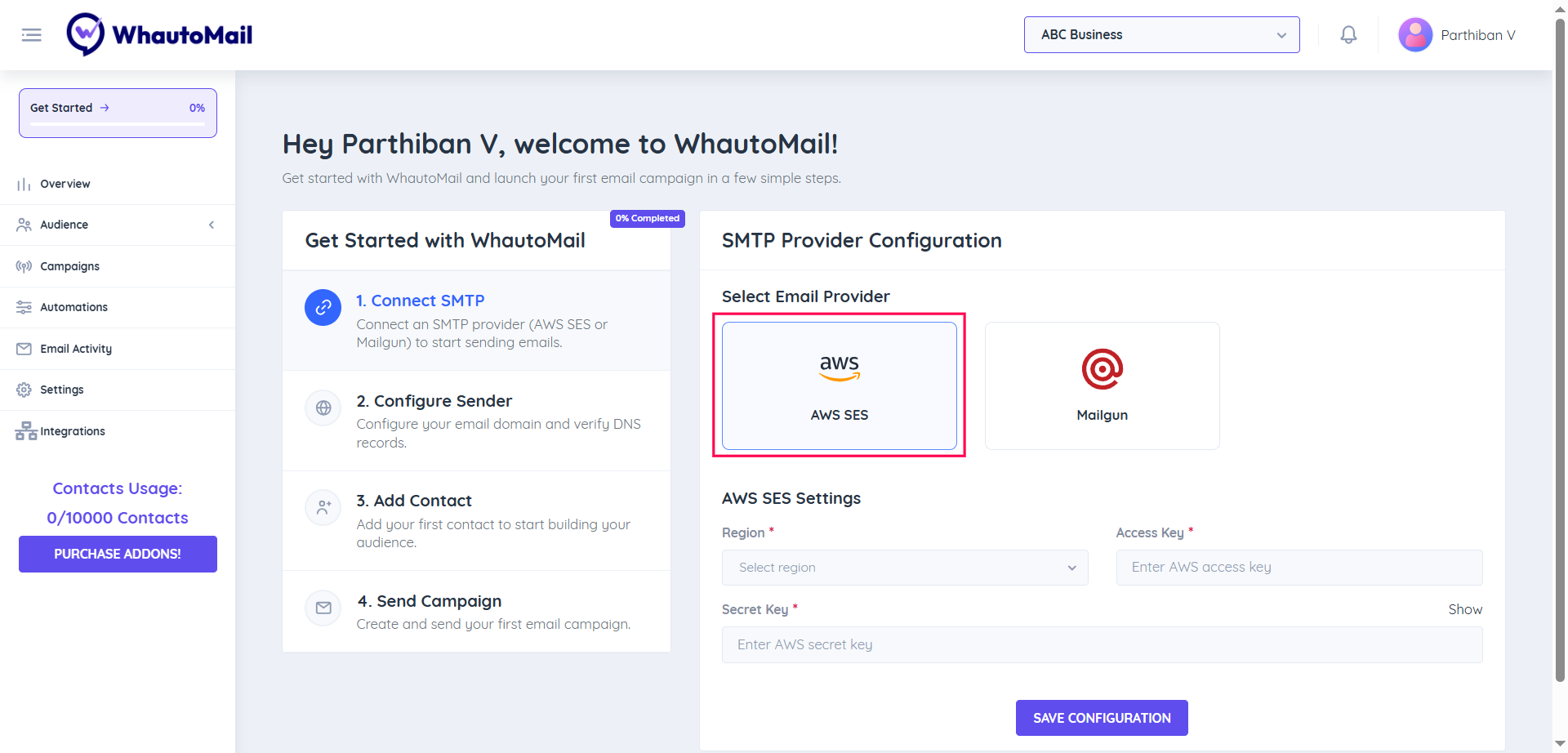The width and height of the screenshot is (1568, 753).
Task: Click the Purchase Addons button
Action: coord(118,554)
